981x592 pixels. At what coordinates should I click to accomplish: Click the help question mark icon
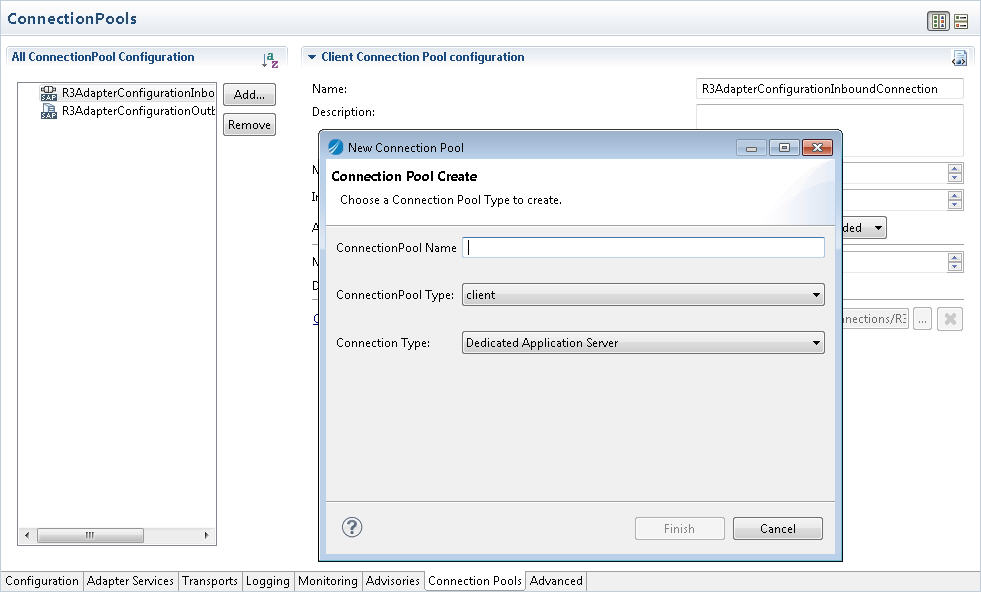click(352, 527)
